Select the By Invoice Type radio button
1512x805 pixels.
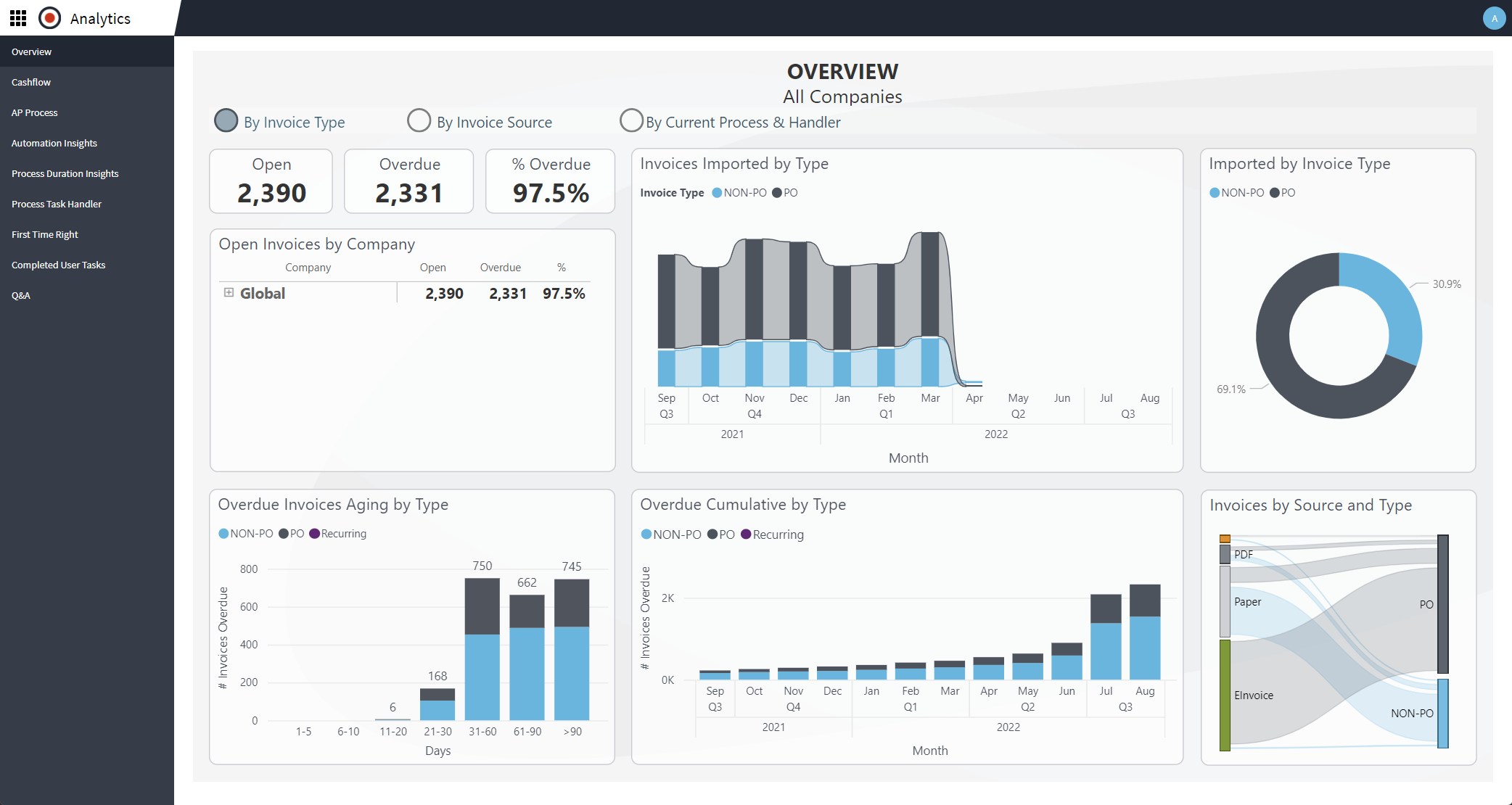tap(226, 120)
